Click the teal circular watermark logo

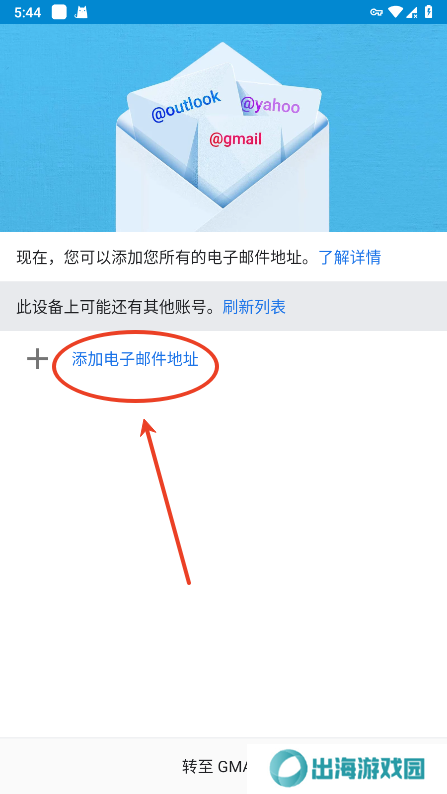[289, 768]
